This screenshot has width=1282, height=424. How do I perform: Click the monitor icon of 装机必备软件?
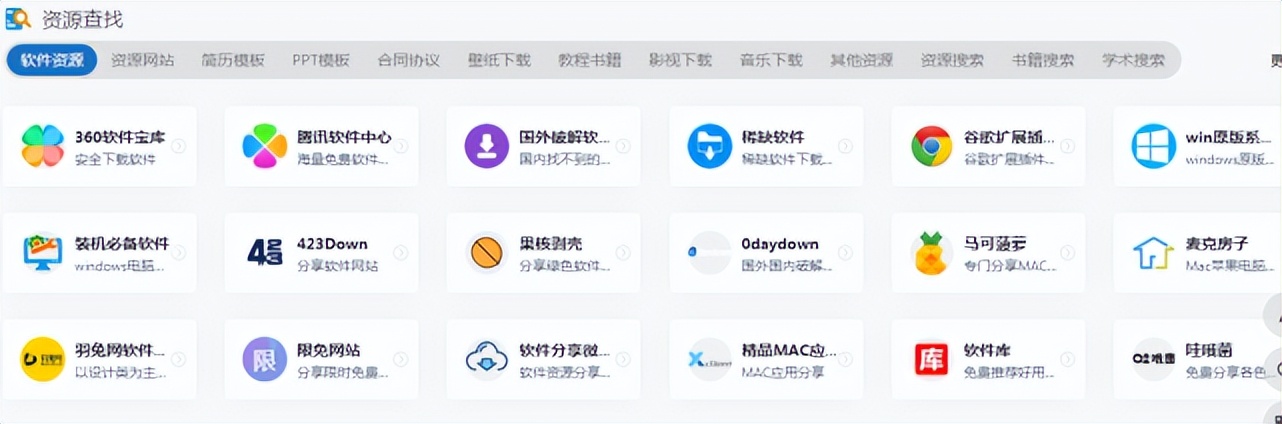pos(42,253)
